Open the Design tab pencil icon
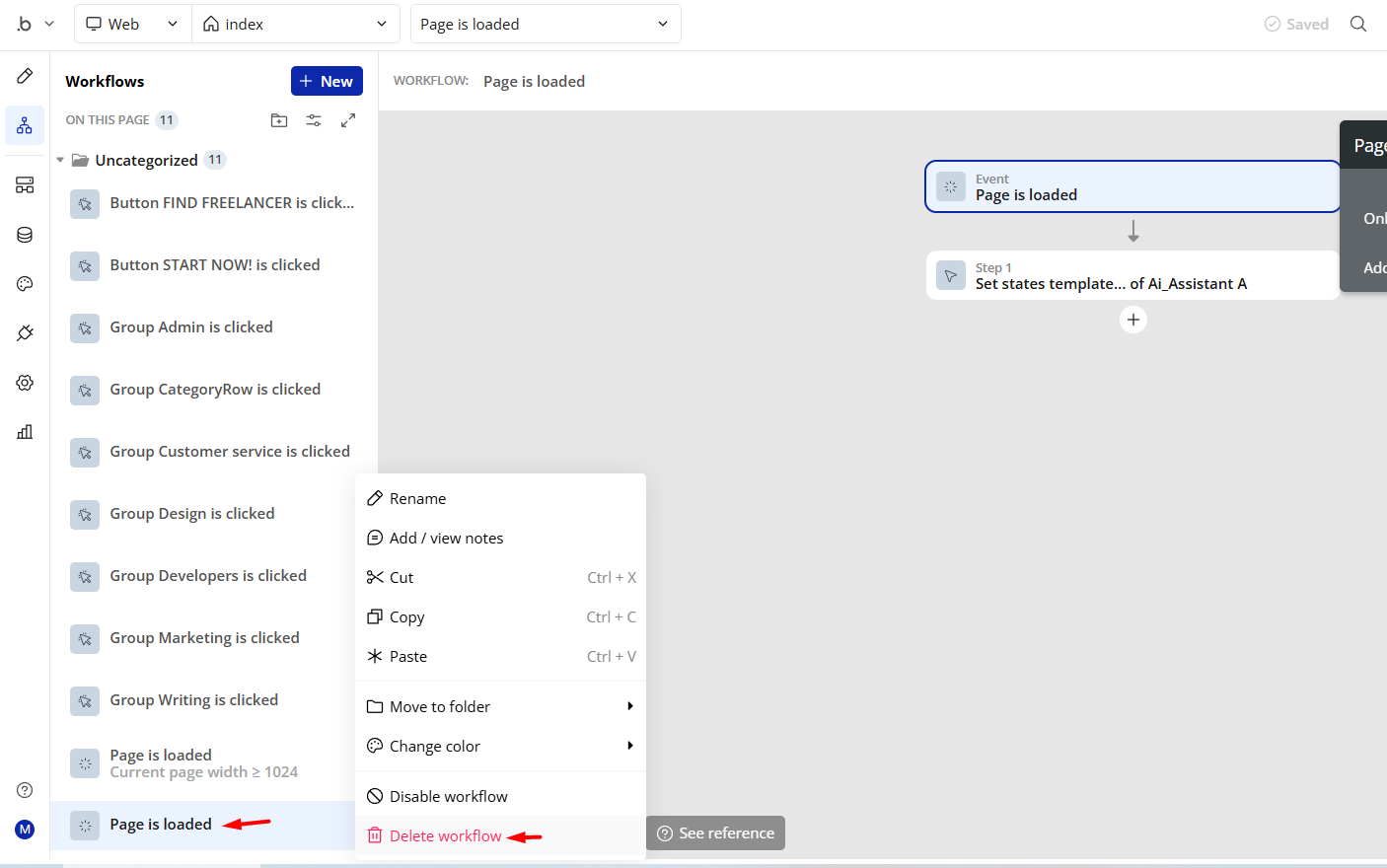Image resolution: width=1387 pixels, height=868 pixels. click(x=25, y=76)
